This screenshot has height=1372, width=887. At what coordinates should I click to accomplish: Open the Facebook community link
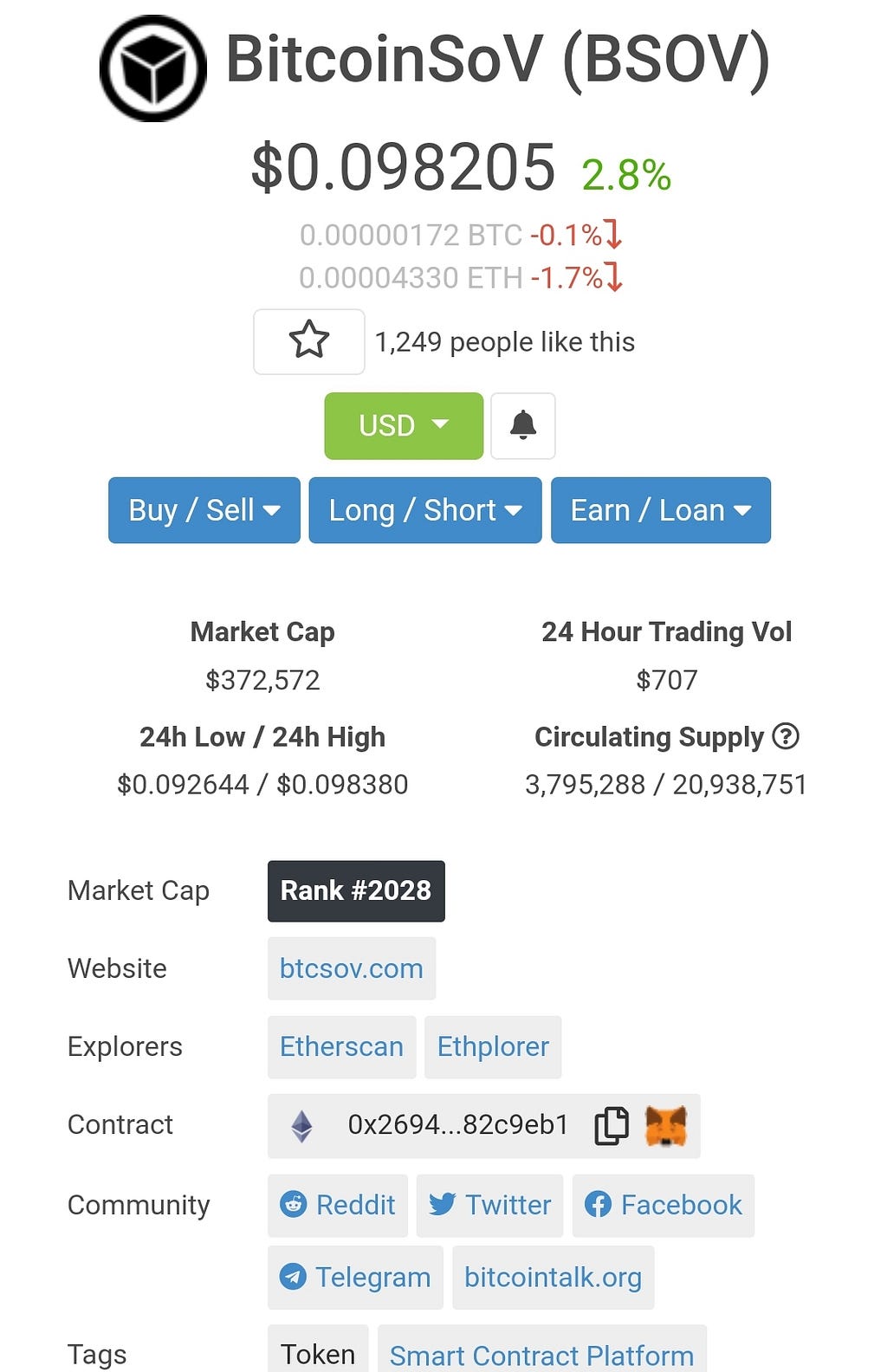point(664,1205)
